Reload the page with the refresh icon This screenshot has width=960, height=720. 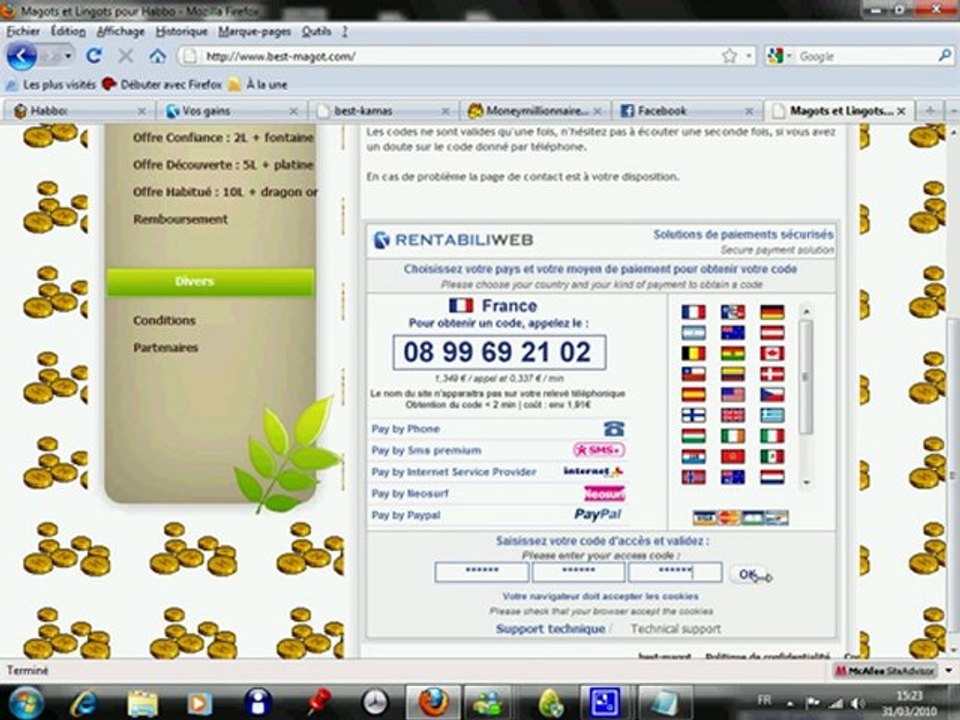(94, 56)
